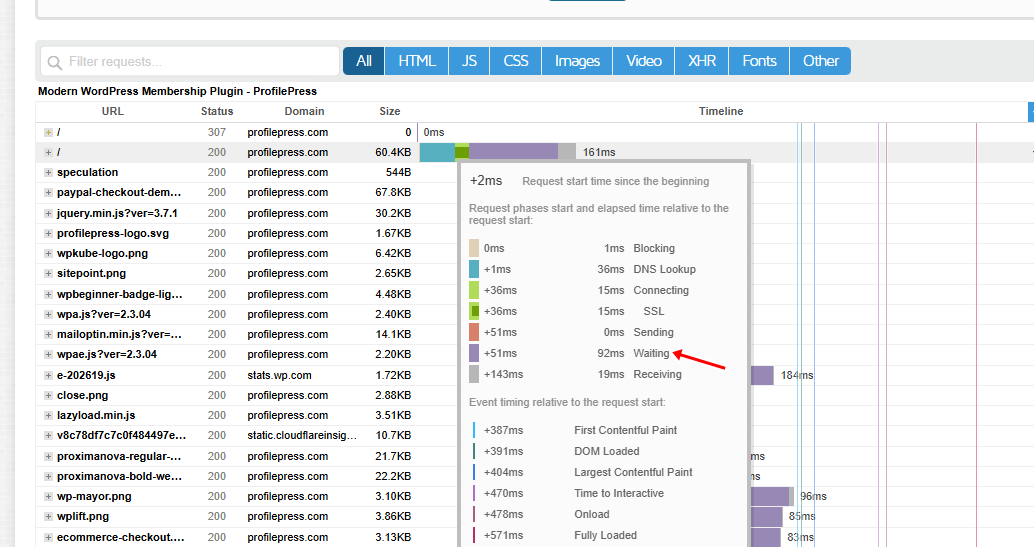The height and width of the screenshot is (547, 1034).
Task: Click the Status column header
Action: click(217, 112)
